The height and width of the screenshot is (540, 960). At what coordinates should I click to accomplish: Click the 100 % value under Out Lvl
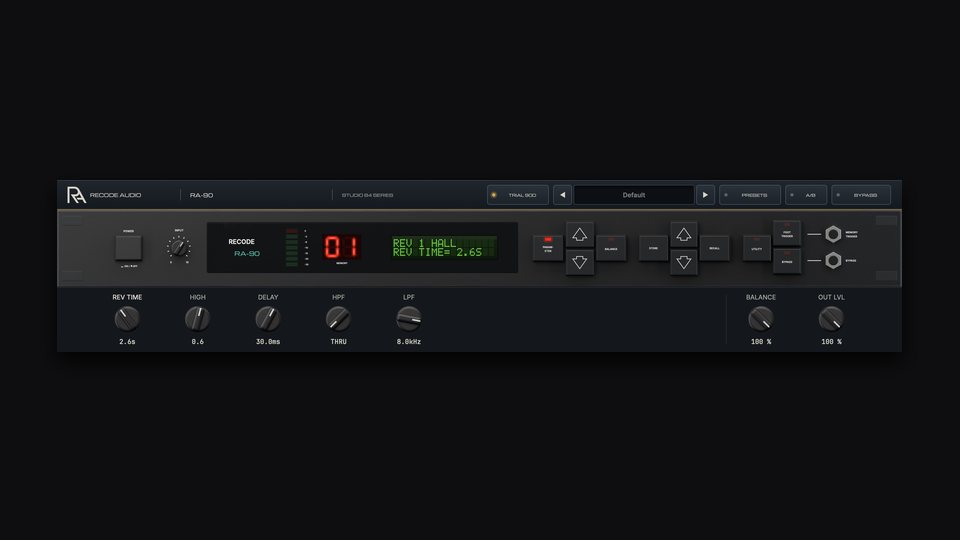tap(831, 342)
